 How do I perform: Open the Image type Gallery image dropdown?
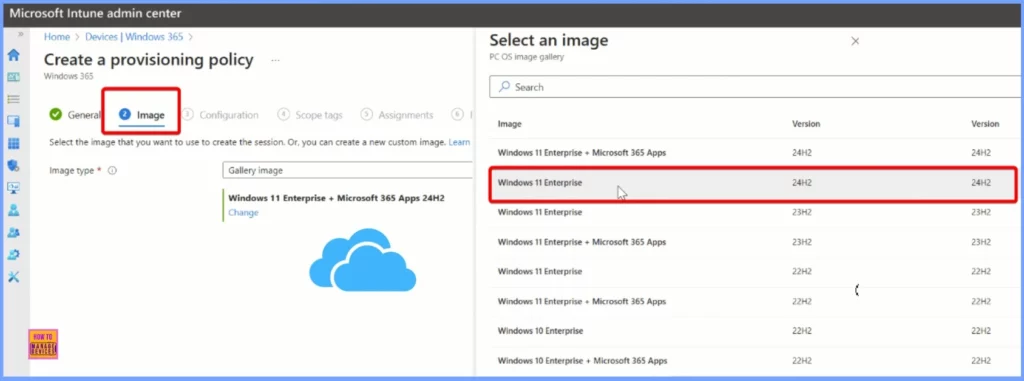[347, 171]
